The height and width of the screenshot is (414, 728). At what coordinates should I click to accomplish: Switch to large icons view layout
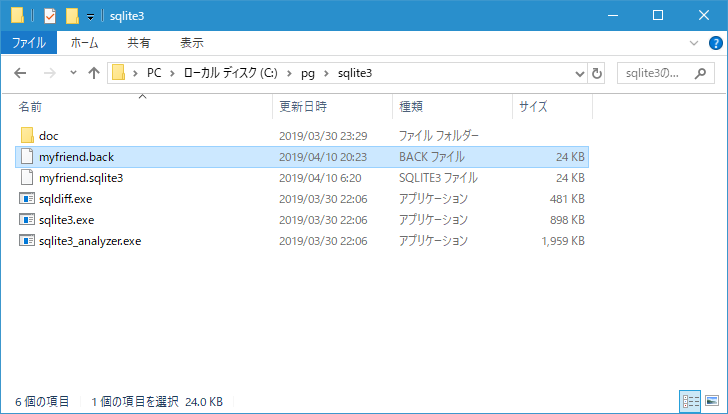pos(712,401)
